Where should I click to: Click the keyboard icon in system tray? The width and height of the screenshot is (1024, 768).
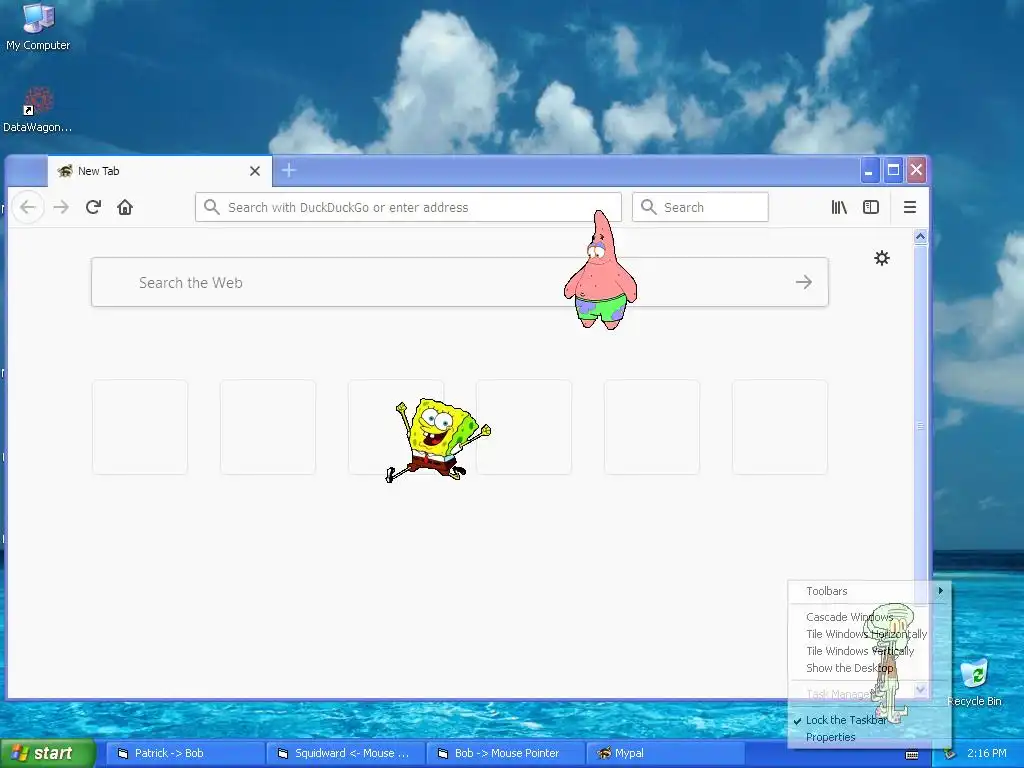click(912, 754)
